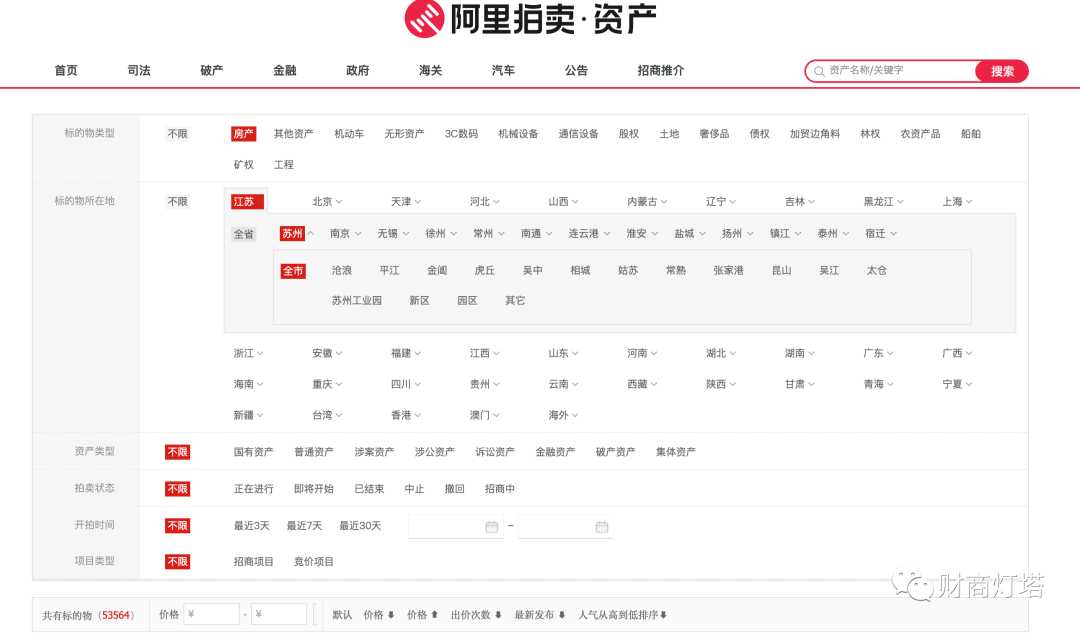Open 破产 navigation tab

point(212,70)
